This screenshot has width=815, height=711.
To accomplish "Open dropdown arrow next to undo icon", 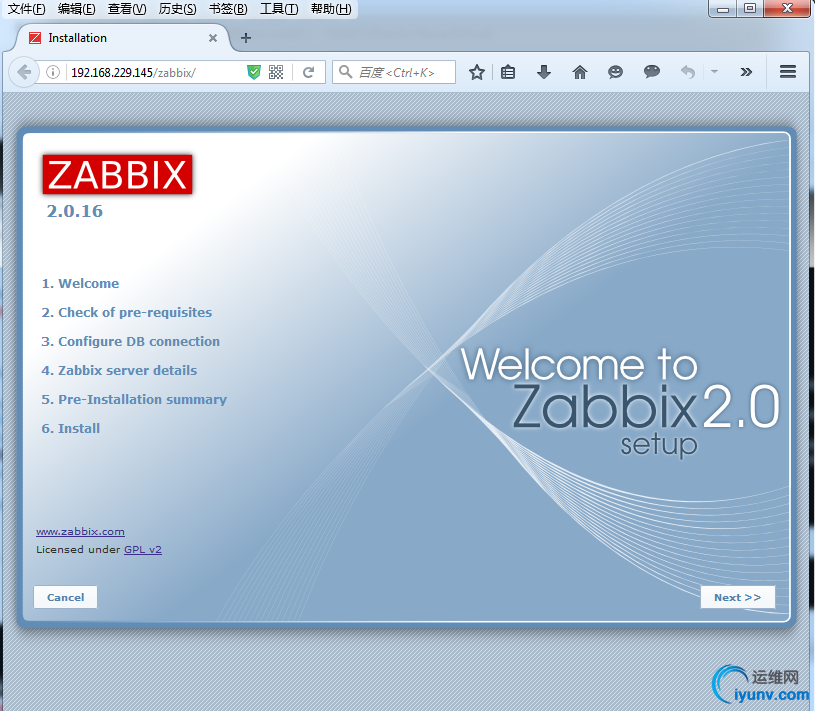I will (715, 72).
